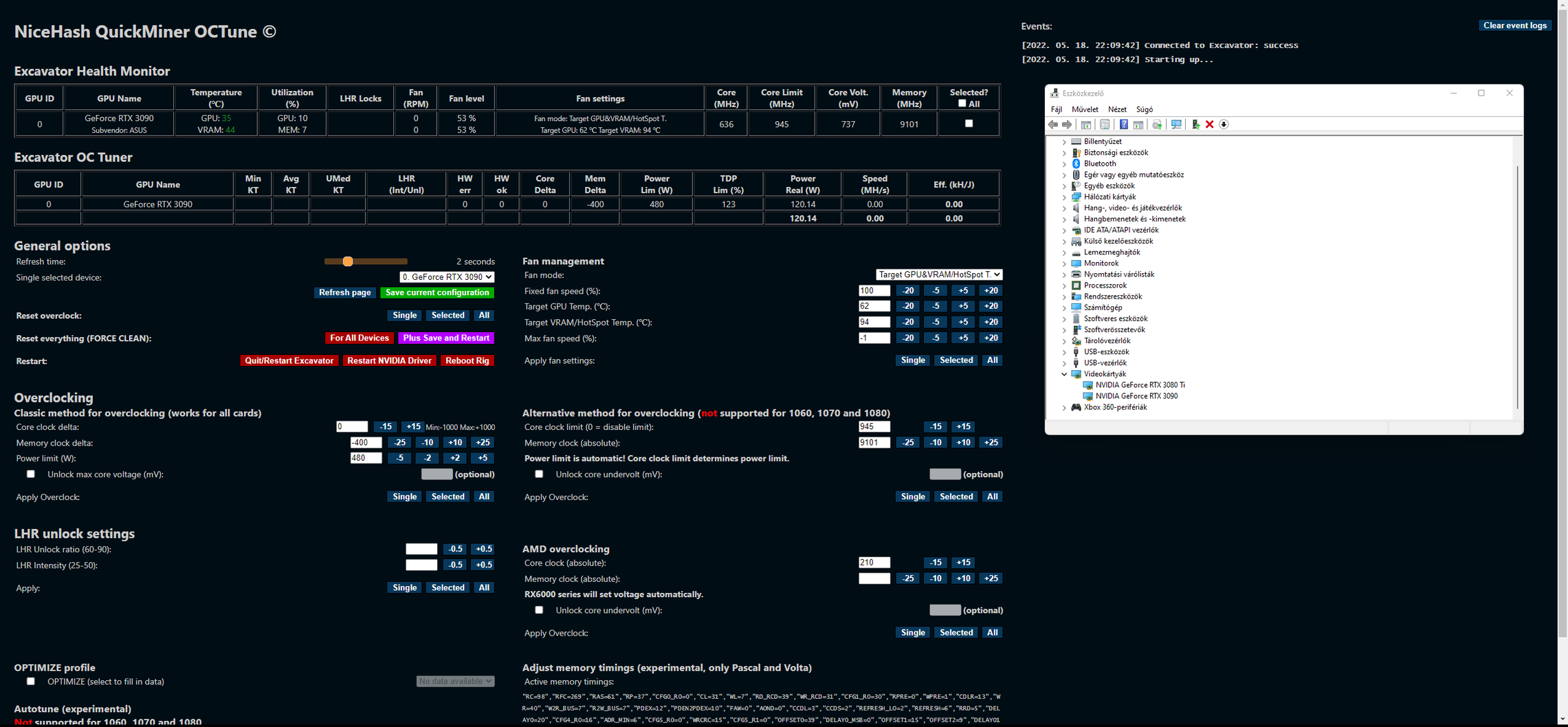Click the Device Manager vertical scrollbar
The height and width of the screenshot is (727, 1568).
1517,287
